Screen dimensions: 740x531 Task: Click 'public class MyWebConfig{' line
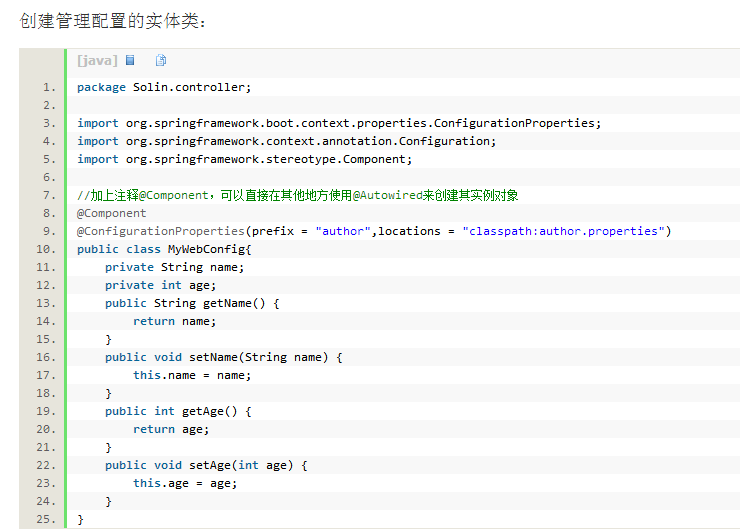164,249
